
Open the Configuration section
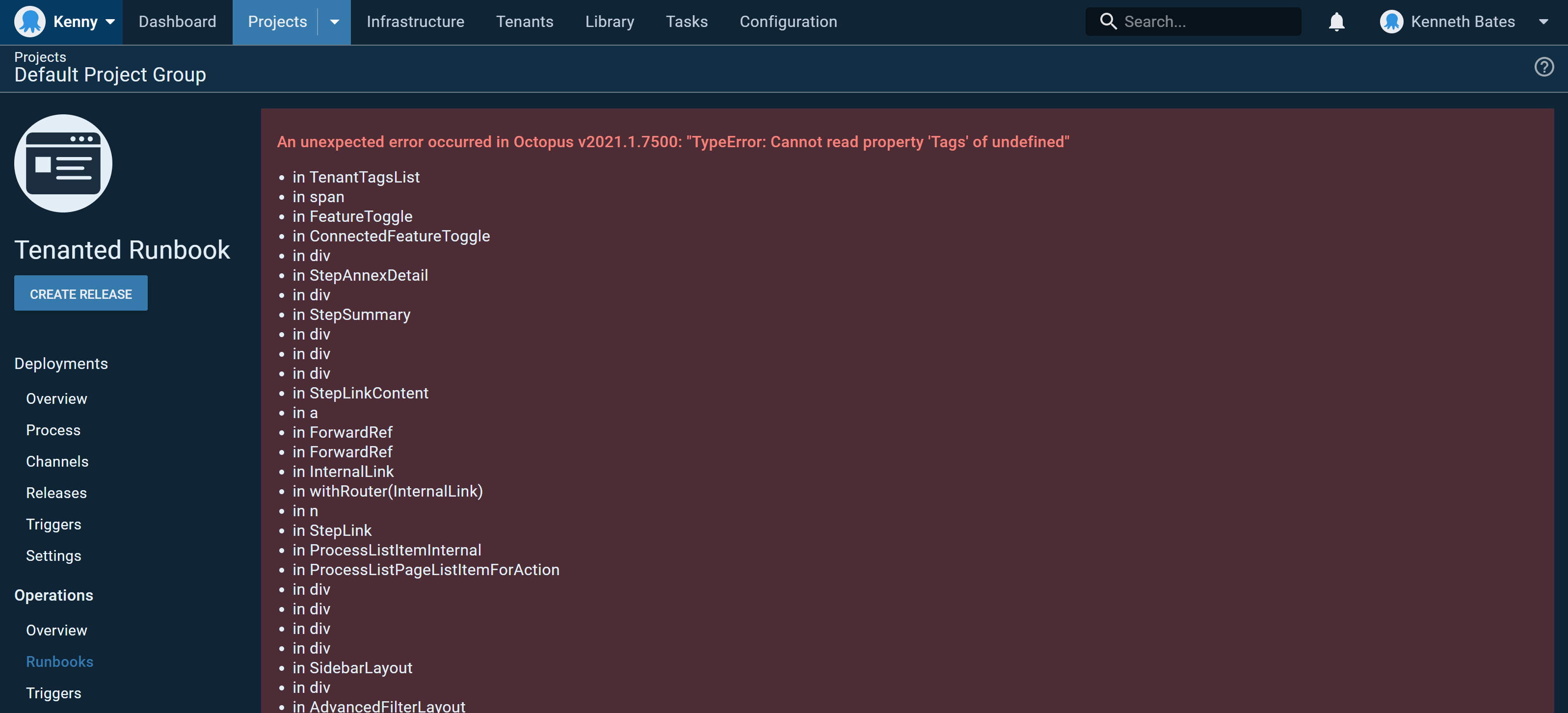click(788, 21)
